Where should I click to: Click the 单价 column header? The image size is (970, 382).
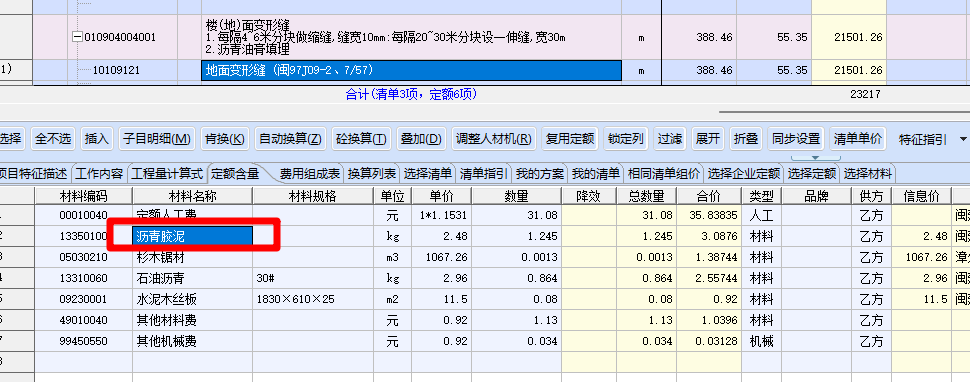point(442,197)
